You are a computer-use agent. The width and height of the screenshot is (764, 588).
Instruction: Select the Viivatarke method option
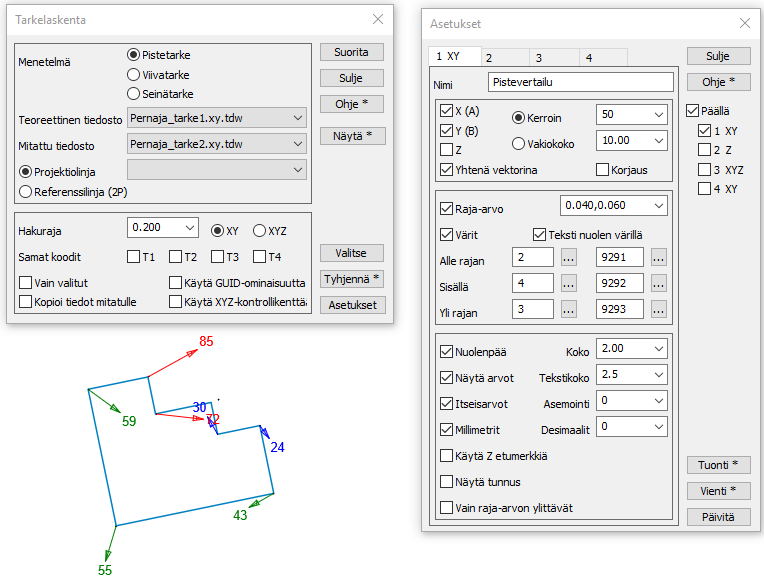coord(134,74)
